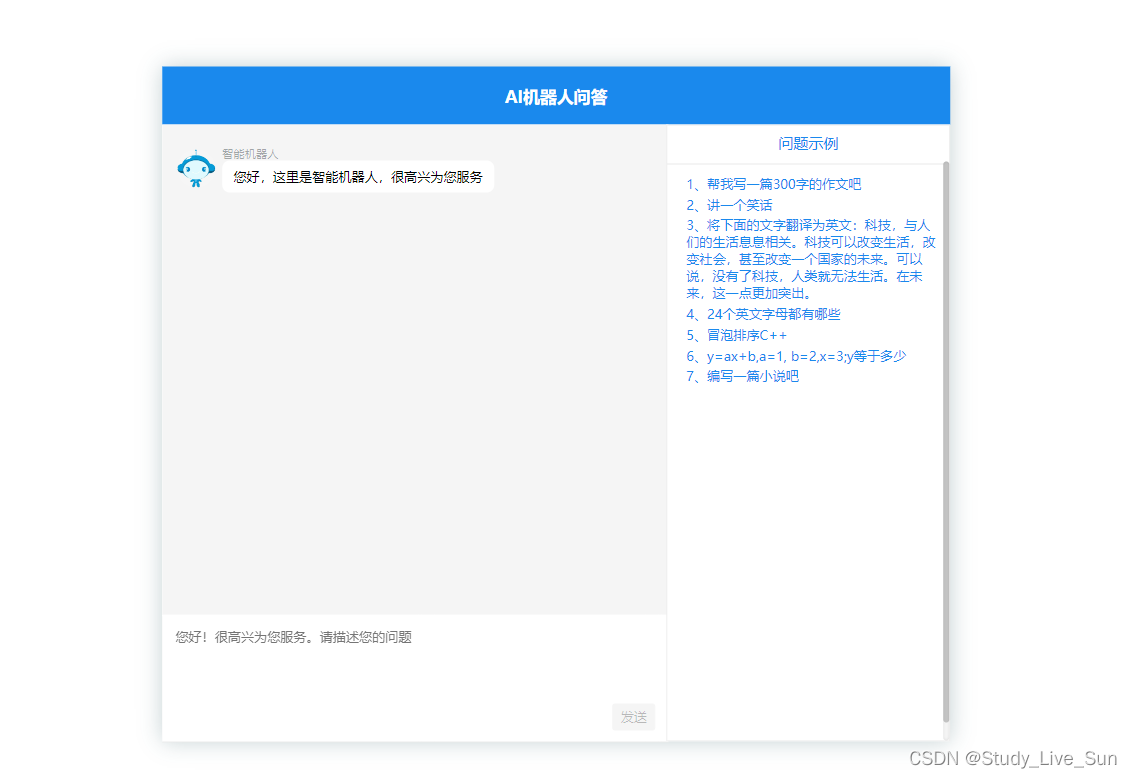1132x778 pixels.
Task: Click the robot avatar icon
Action: pos(196,170)
